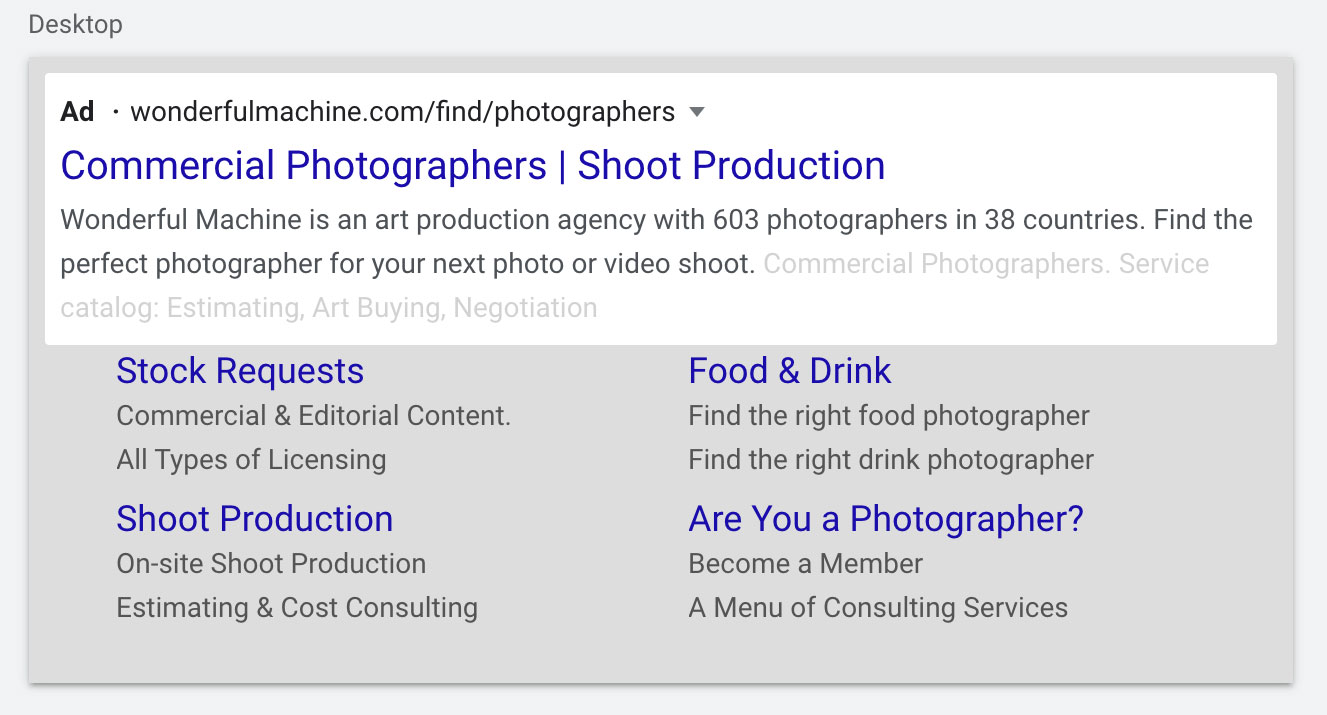Open the Food & Drink sitelink
This screenshot has width=1327, height=715.
[x=790, y=371]
